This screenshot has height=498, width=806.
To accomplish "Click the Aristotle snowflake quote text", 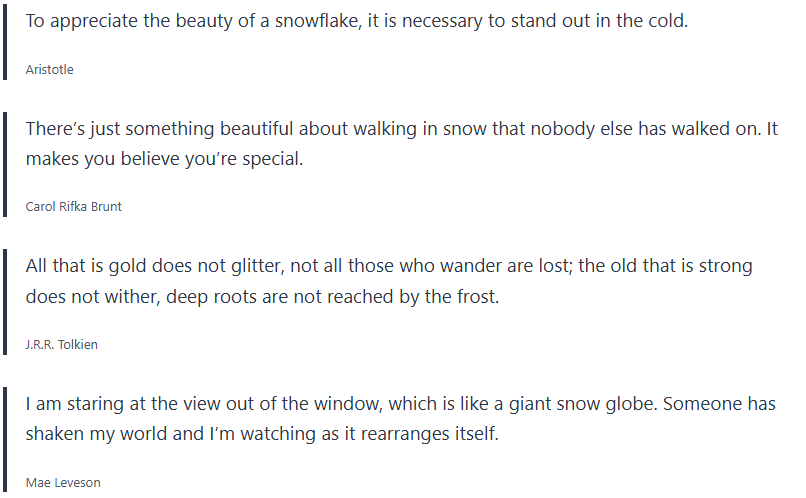I will pos(356,21).
